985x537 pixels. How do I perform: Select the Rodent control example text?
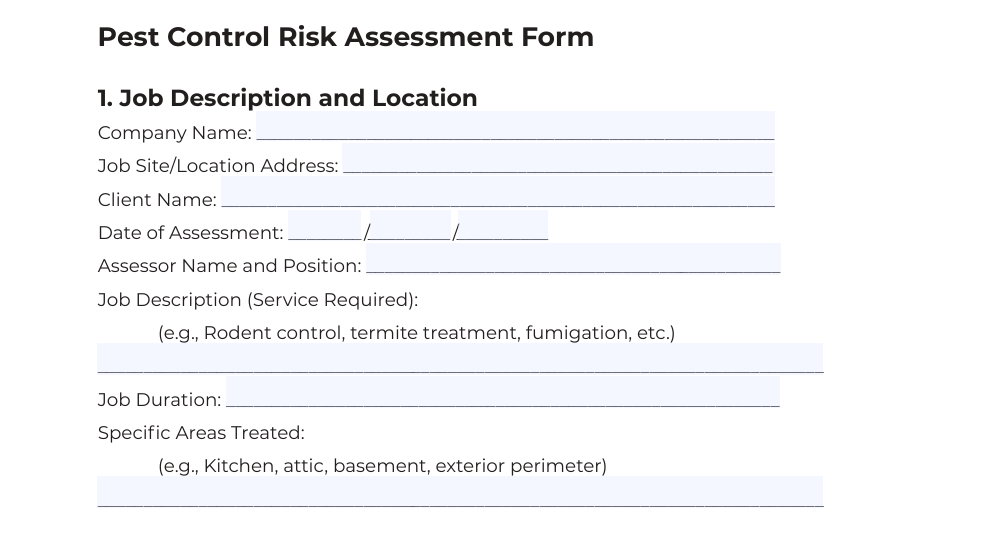coord(416,333)
